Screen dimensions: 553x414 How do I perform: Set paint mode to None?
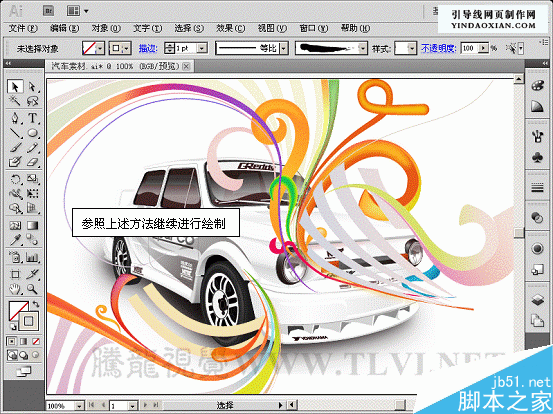(36, 341)
